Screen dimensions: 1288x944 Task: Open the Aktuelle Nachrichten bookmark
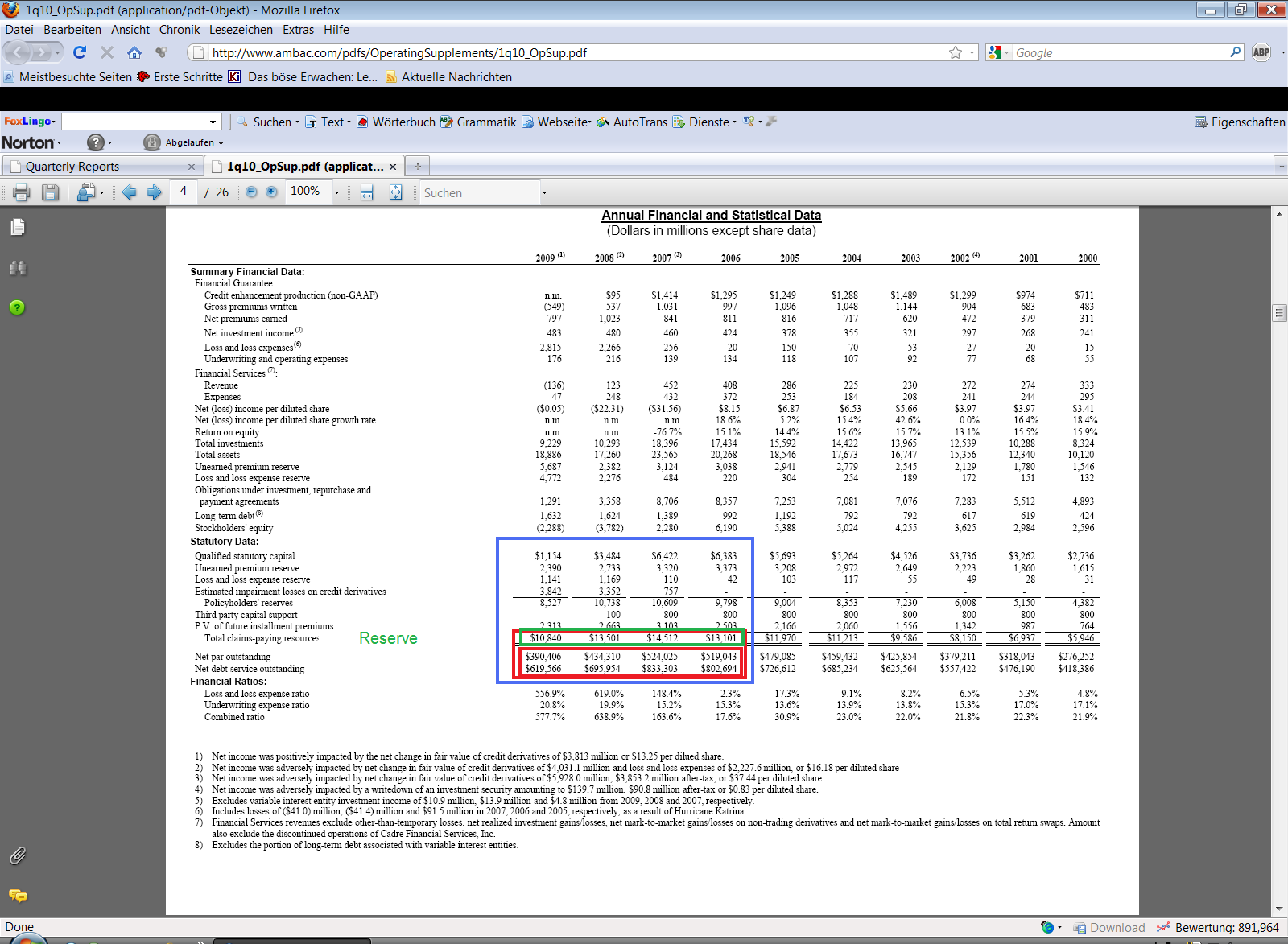tap(456, 77)
